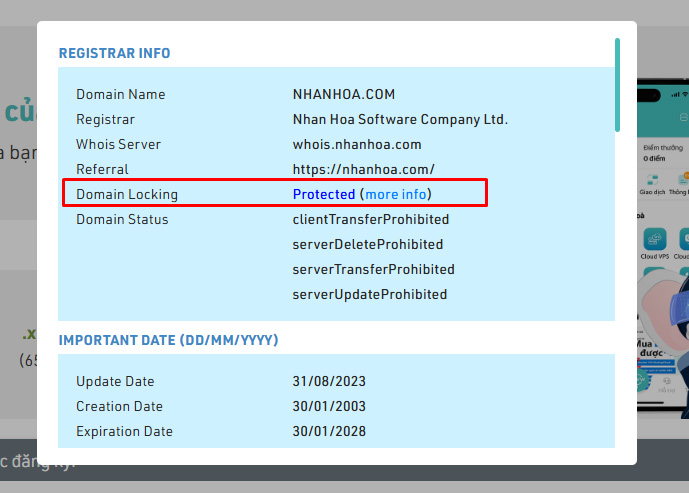689x493 pixels.
Task: Select 'Nhan Hoa Software Company Ltd.' registrar text
Action: [400, 119]
